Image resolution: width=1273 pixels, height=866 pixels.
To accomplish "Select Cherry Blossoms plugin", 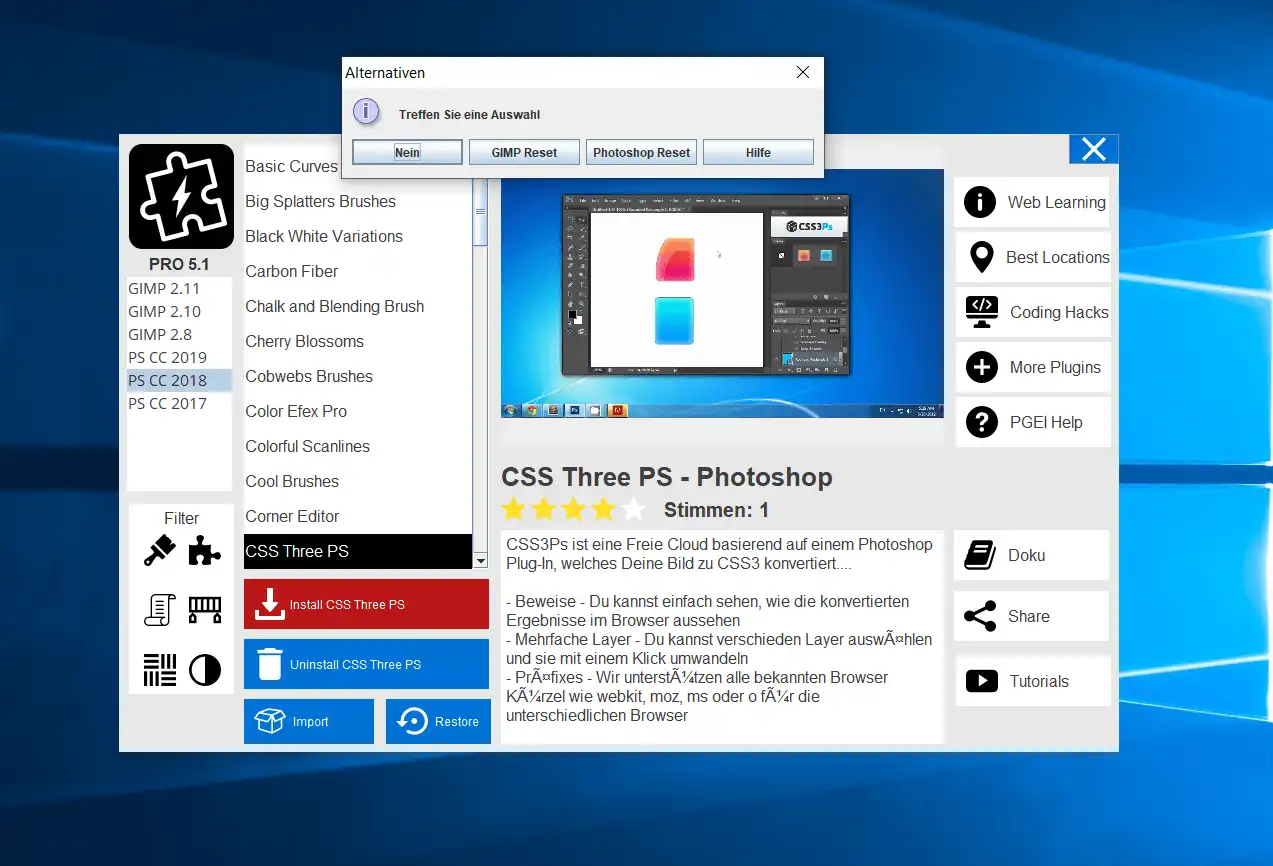I will [357, 341].
